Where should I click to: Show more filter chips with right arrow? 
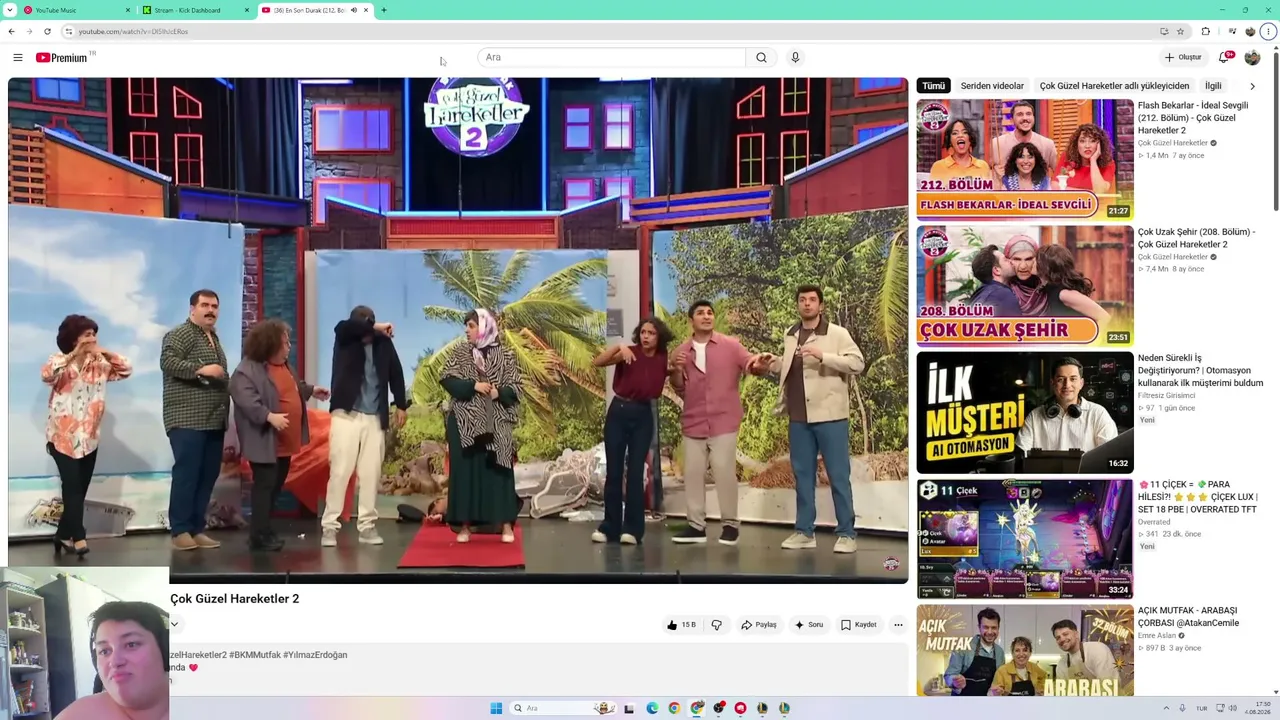tap(1252, 86)
